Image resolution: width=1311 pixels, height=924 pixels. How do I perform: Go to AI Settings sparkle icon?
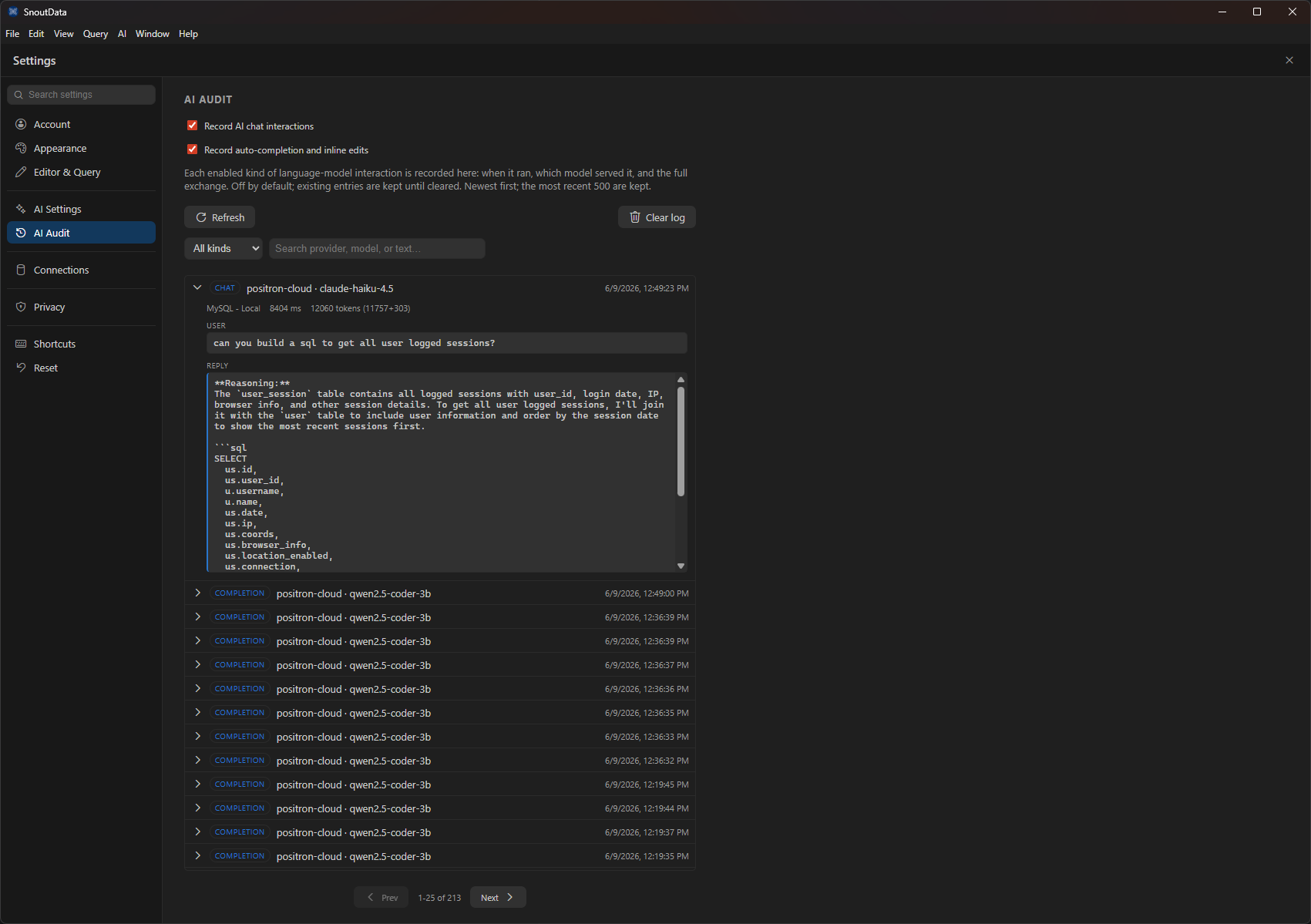[x=21, y=209]
